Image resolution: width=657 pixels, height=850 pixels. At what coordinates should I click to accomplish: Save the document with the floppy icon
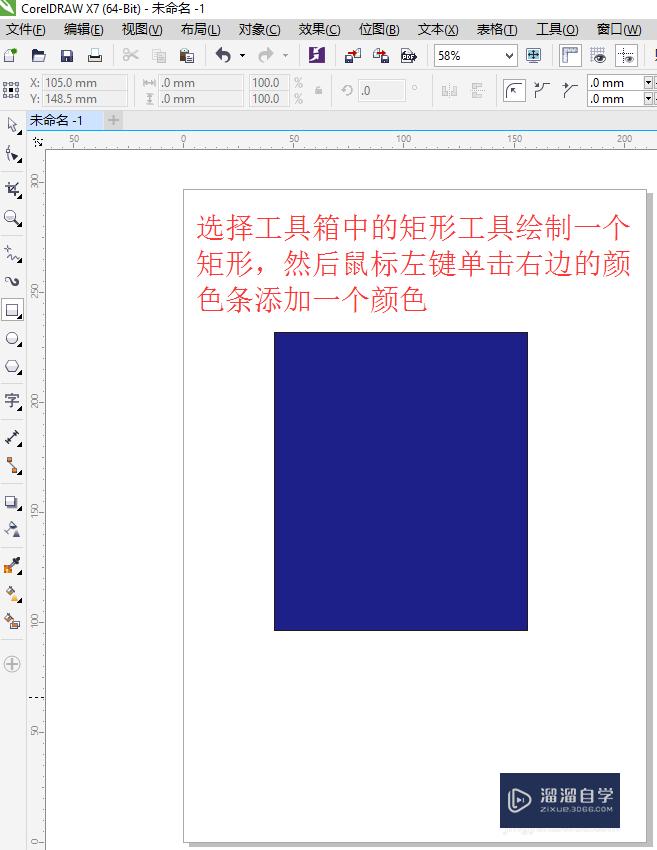coord(67,55)
